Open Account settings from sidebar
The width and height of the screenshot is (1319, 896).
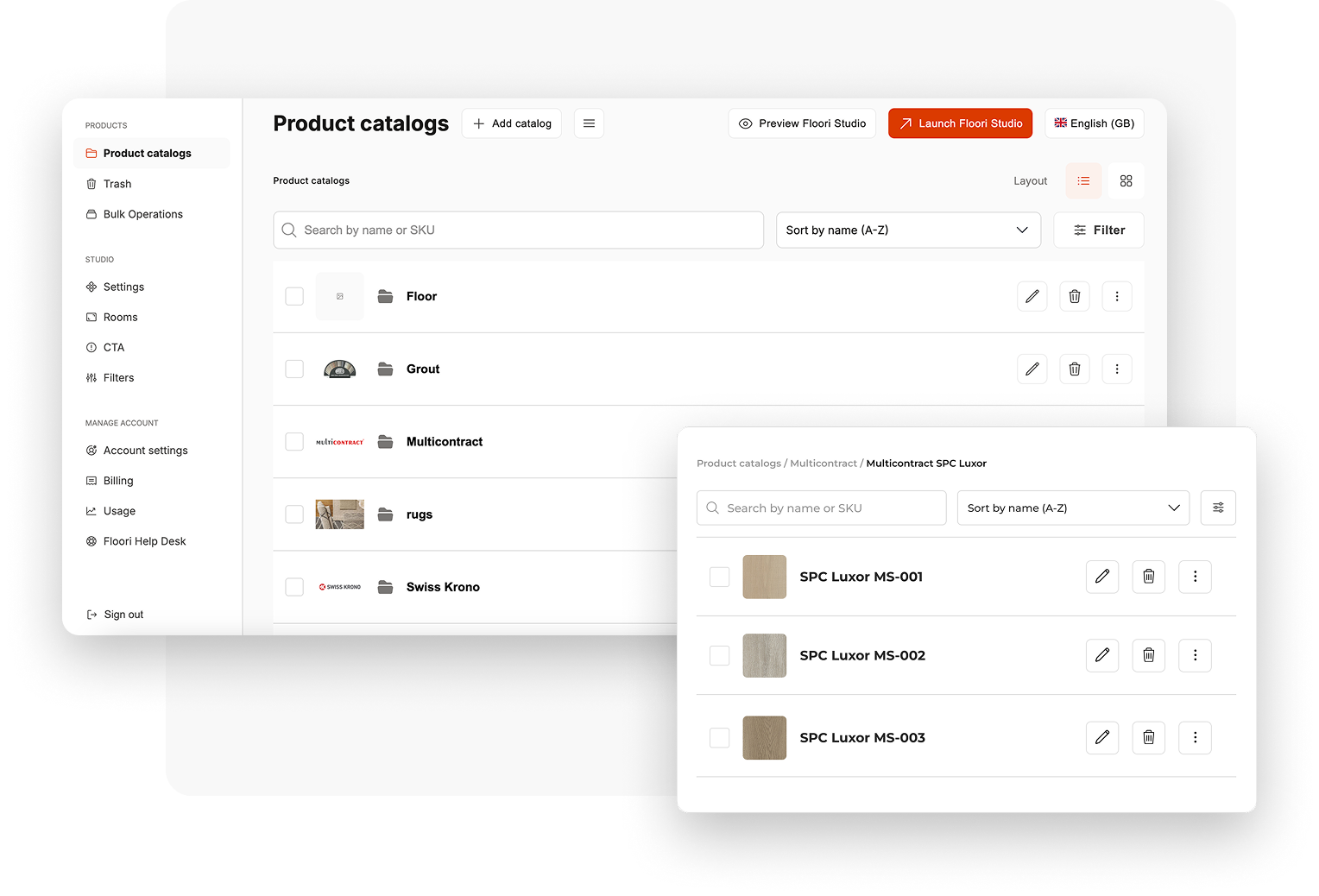click(x=145, y=451)
